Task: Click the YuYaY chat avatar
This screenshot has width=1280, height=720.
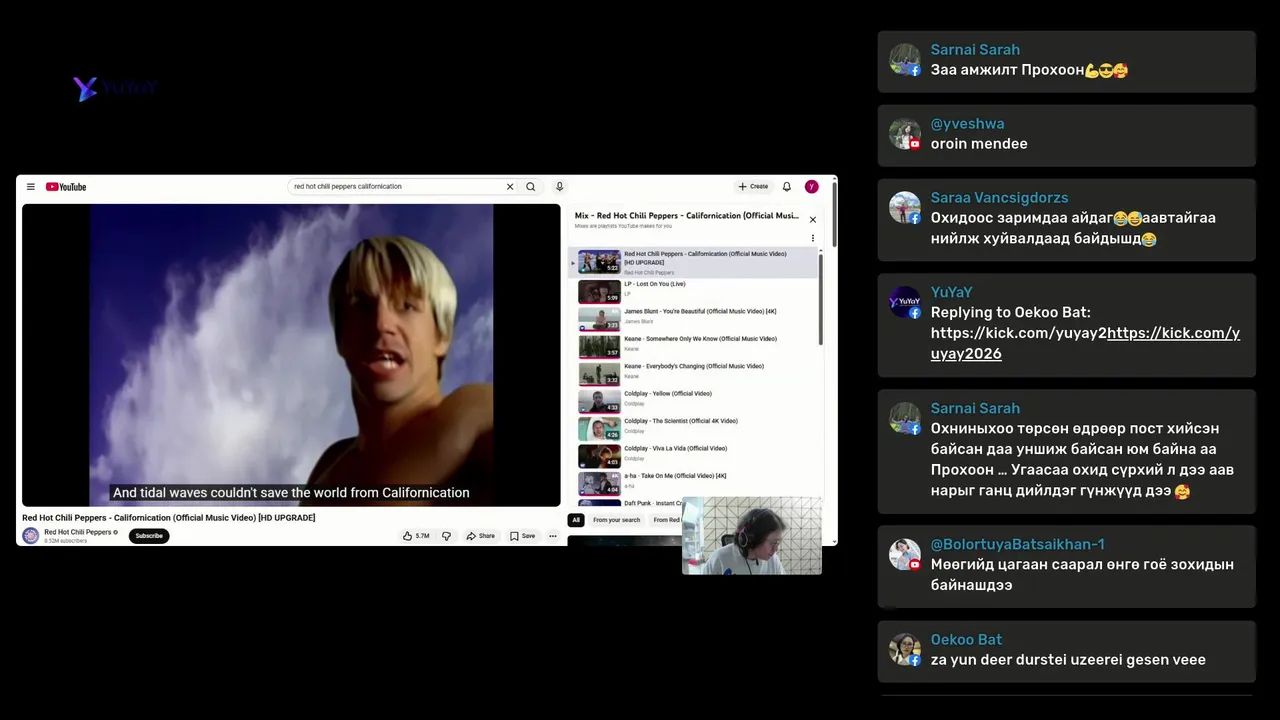Action: 905,302
